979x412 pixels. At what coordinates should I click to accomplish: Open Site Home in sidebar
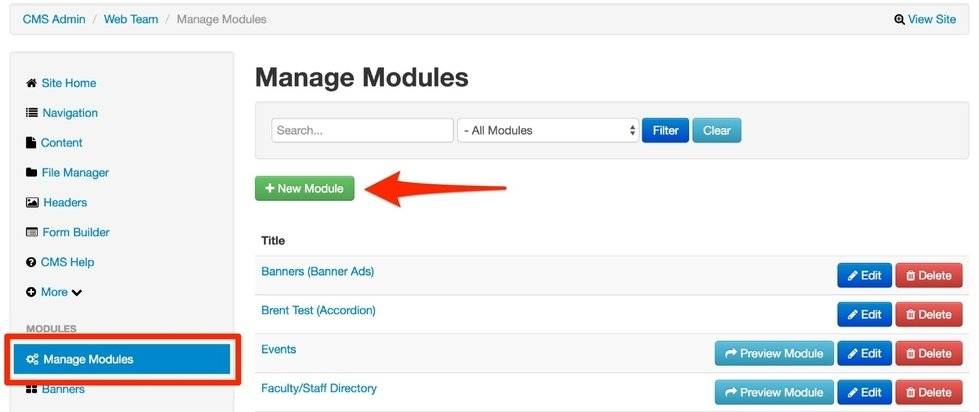[68, 83]
